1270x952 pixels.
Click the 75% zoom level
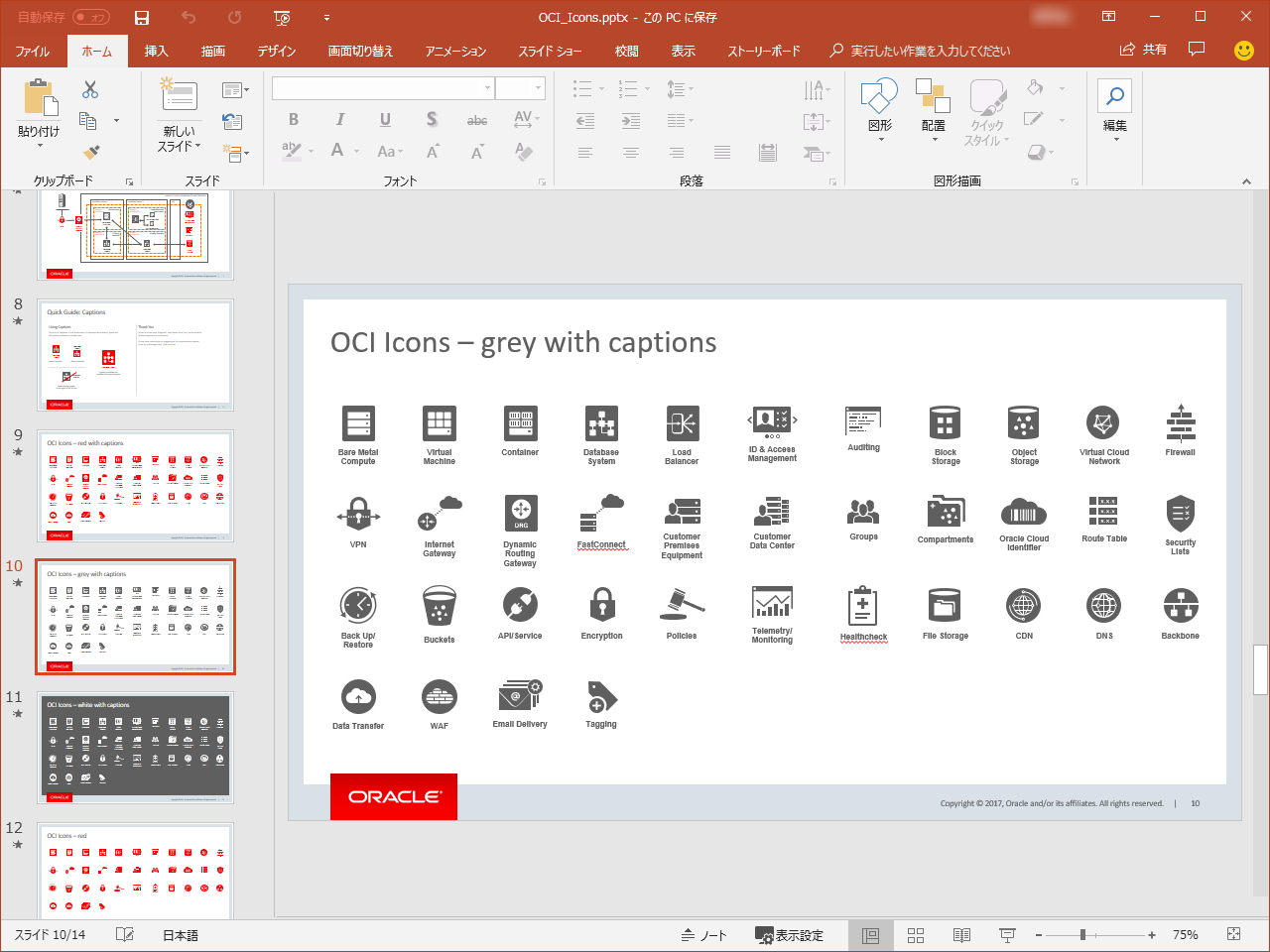(1186, 935)
